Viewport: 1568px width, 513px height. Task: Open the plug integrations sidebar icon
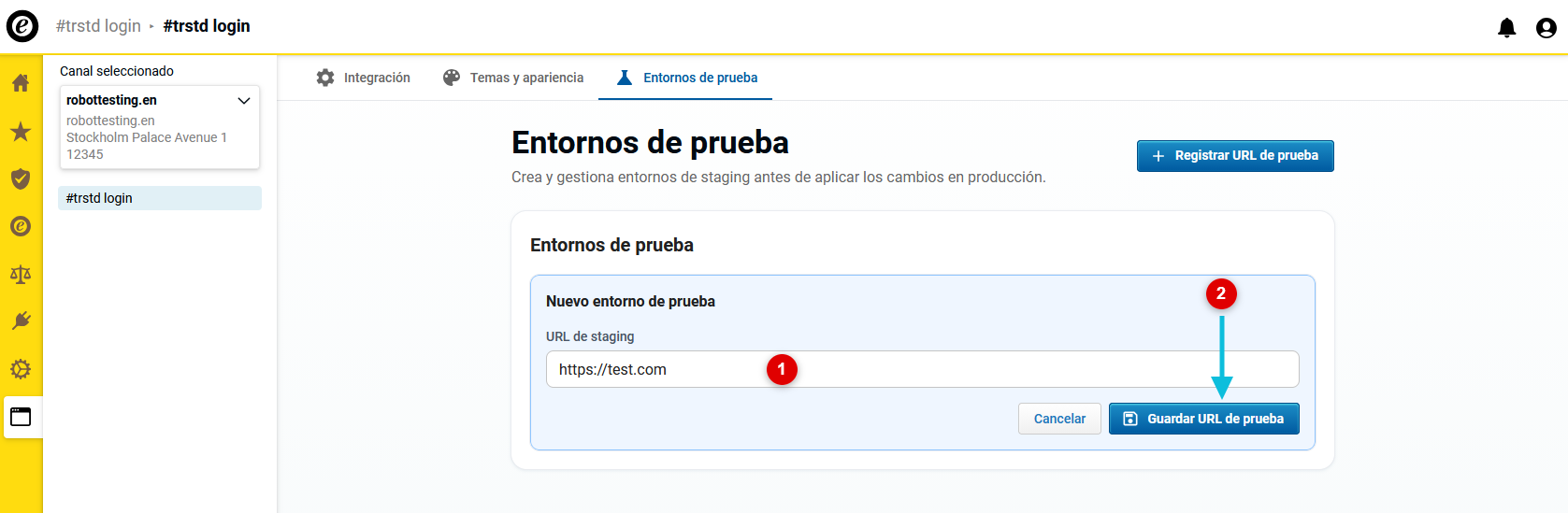(x=21, y=321)
